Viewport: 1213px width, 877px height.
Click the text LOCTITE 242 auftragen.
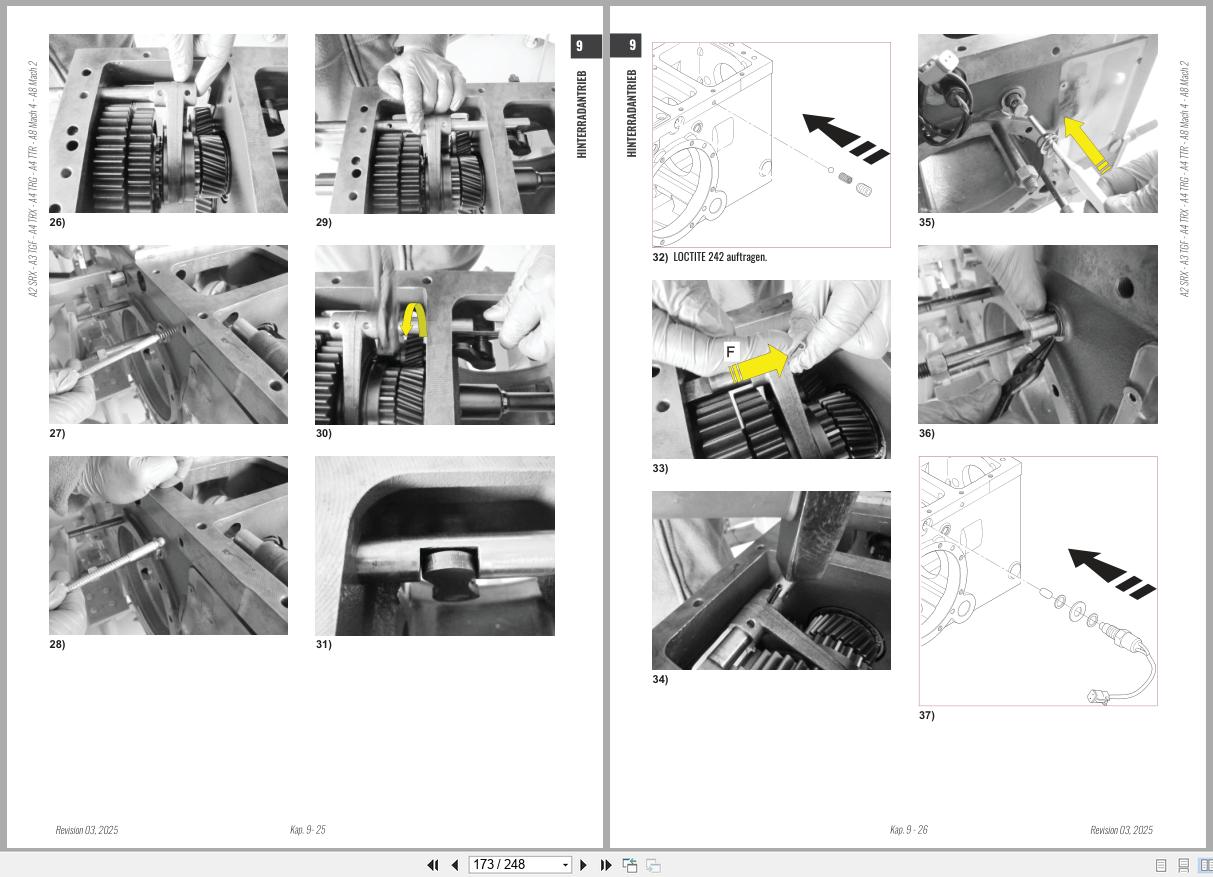[x=720, y=257]
